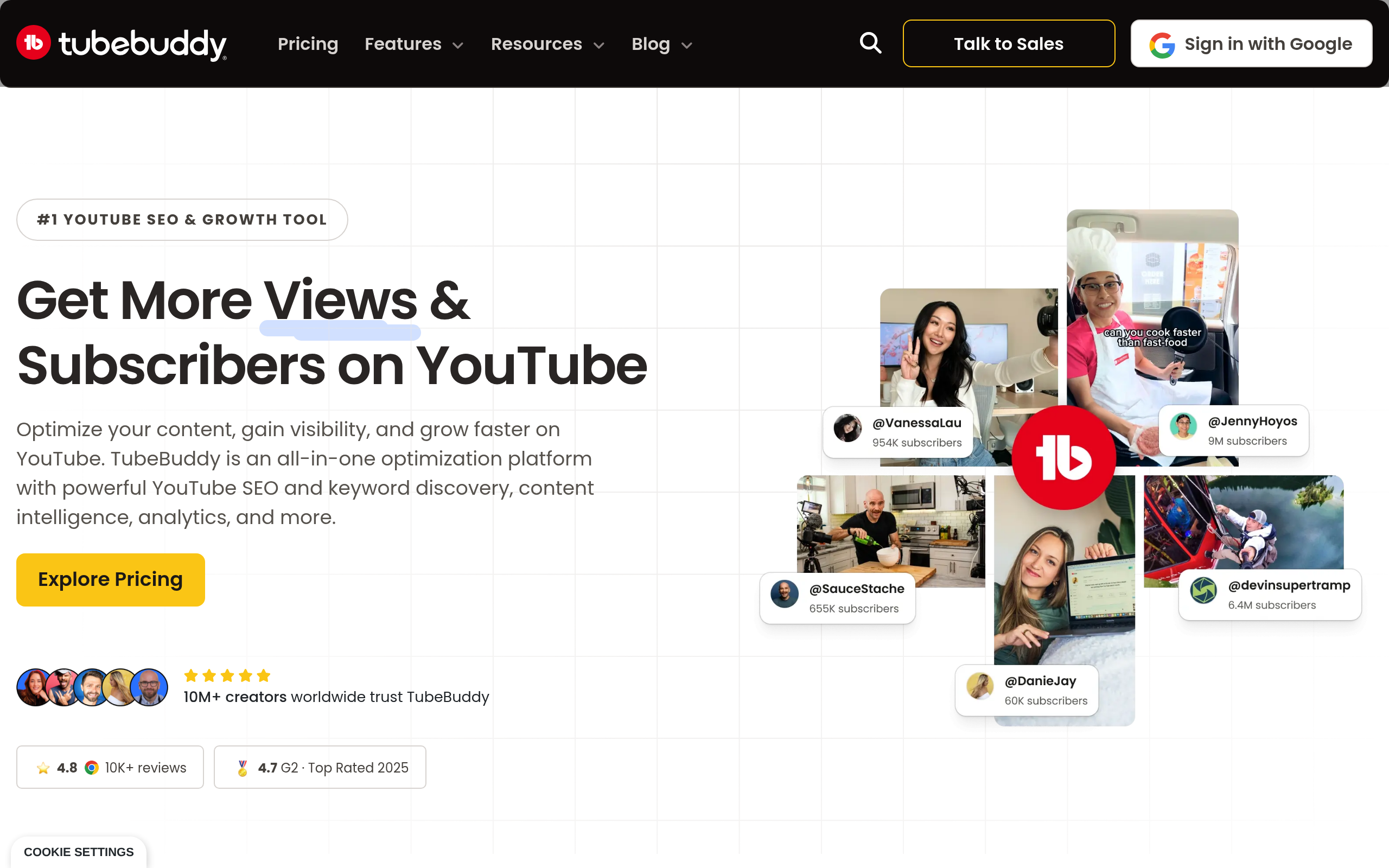Image resolution: width=1389 pixels, height=868 pixels.
Task: Click 10M+ creators worldwide trust text
Action: pyautogui.click(x=336, y=697)
